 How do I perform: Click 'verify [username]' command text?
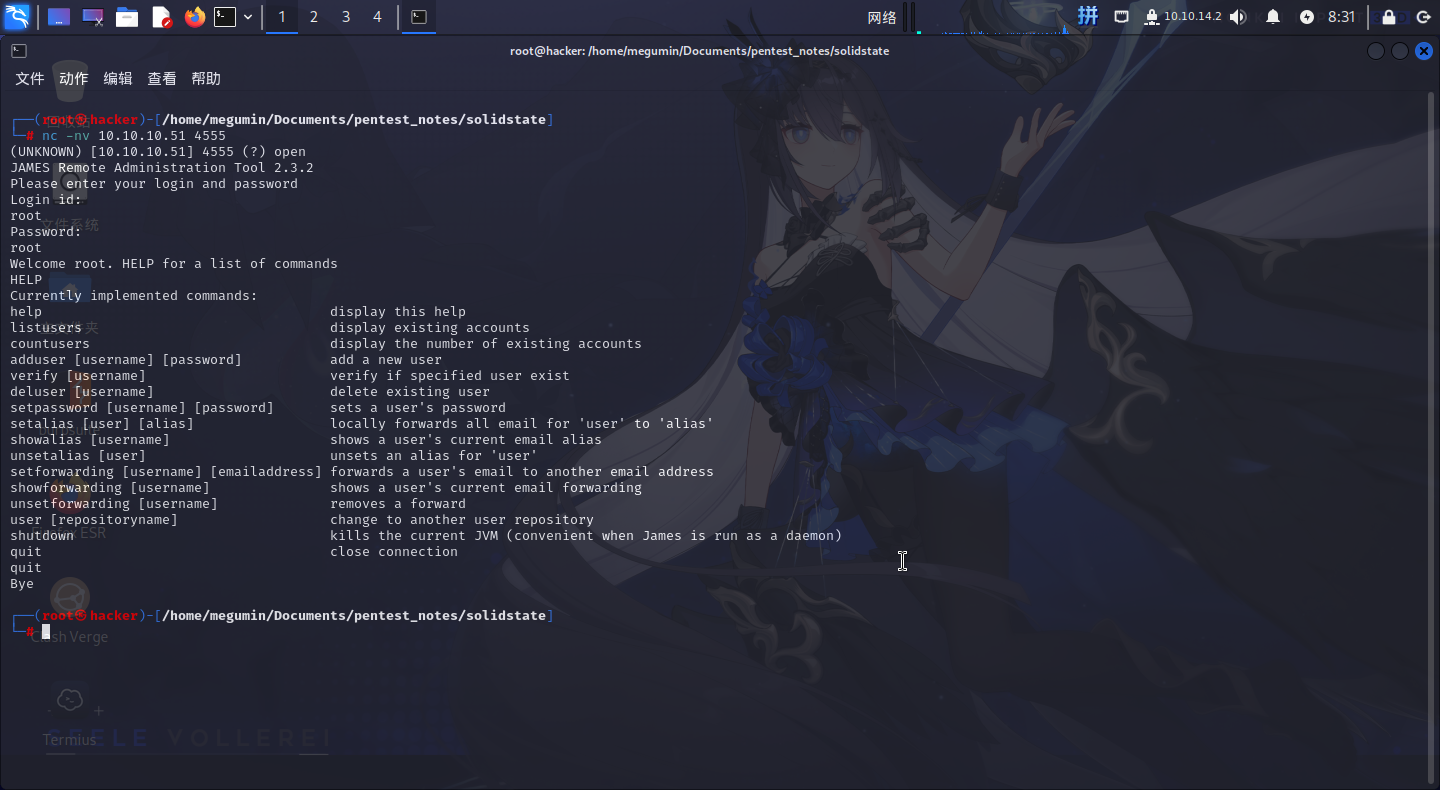click(78, 376)
